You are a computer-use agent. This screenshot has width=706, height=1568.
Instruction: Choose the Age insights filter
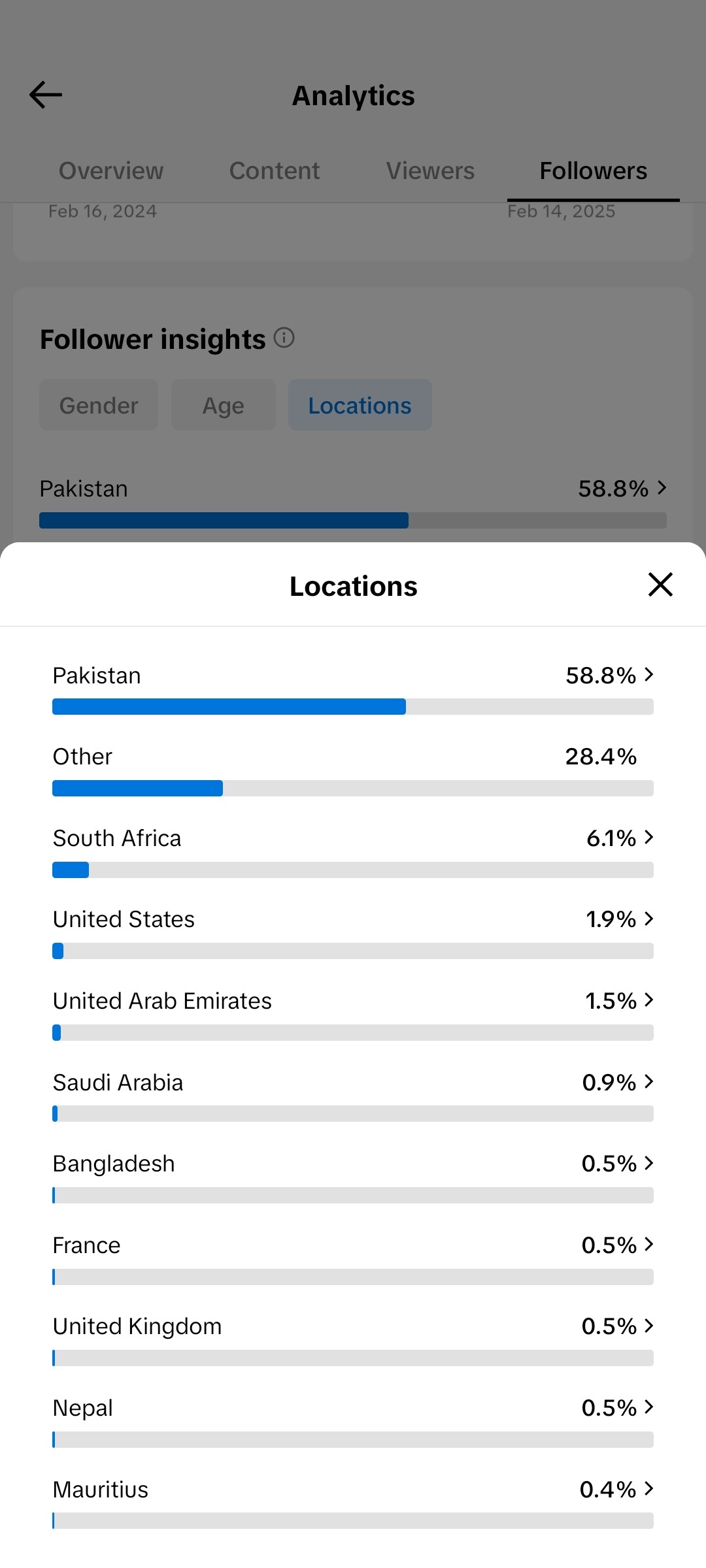point(223,405)
